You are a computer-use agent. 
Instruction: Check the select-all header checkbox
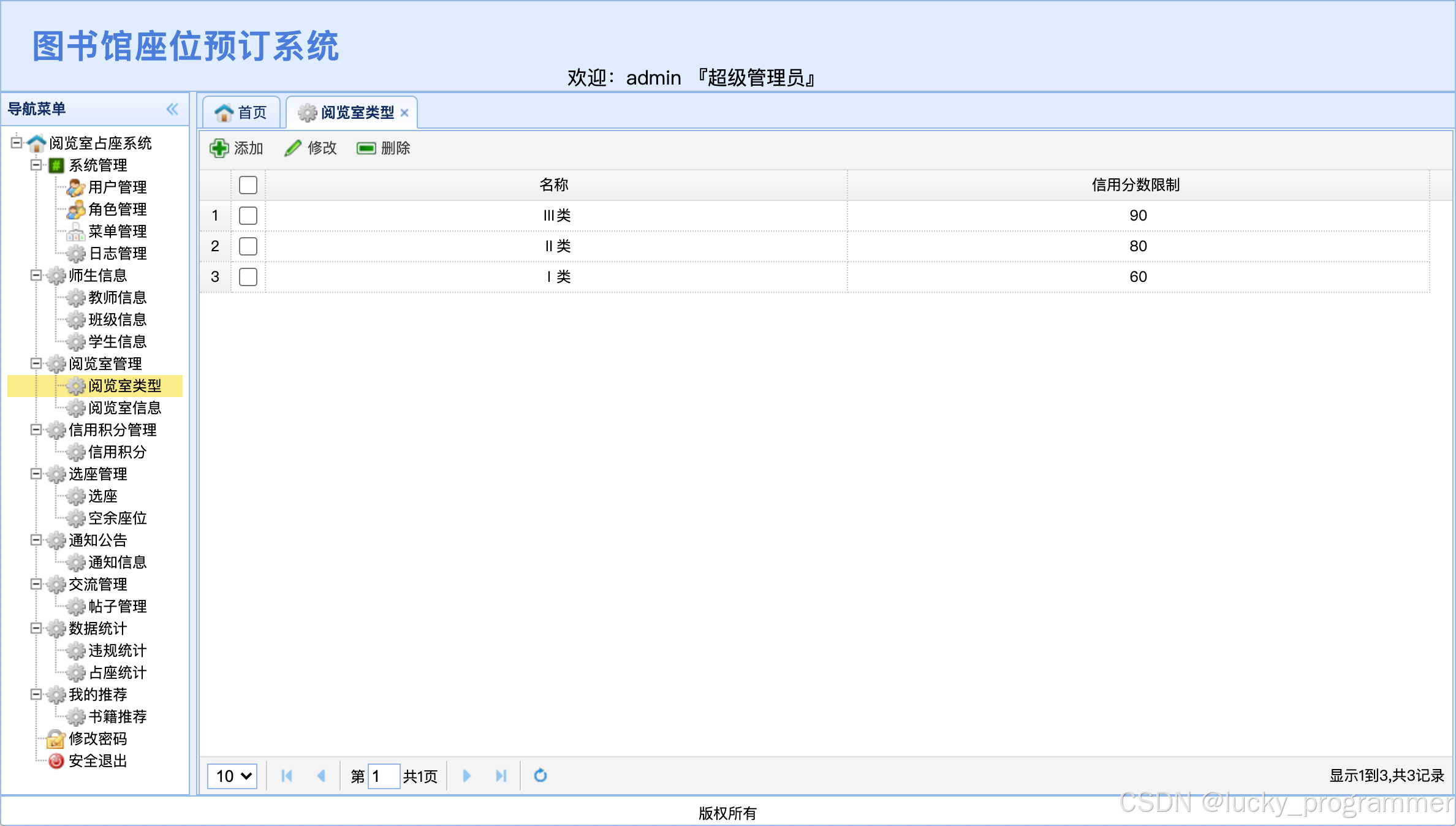(x=248, y=185)
